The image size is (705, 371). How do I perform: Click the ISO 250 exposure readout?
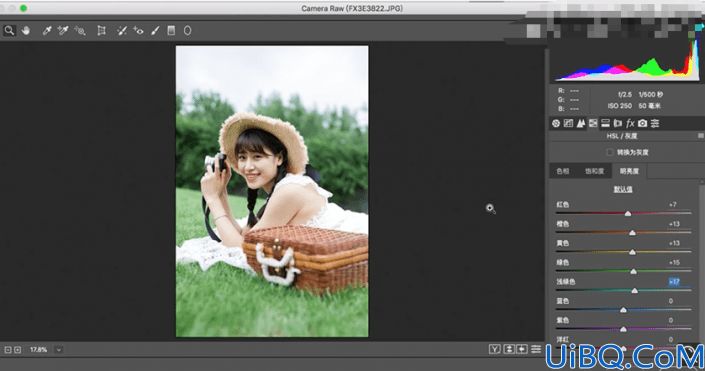(620, 106)
